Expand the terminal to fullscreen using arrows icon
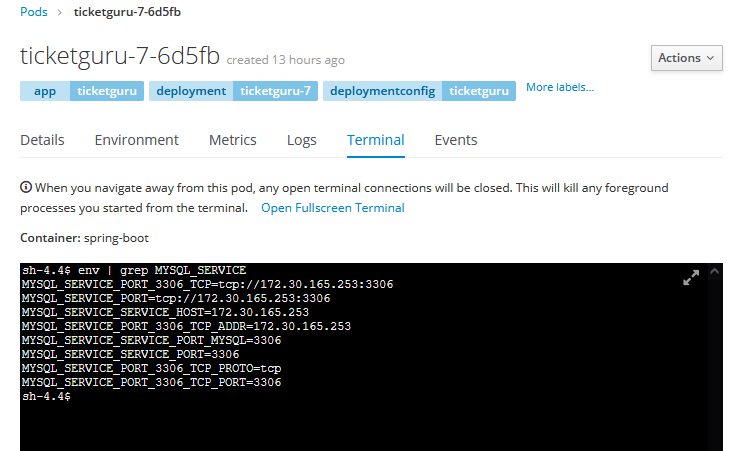Screen dimensions: 734x451 tap(691, 278)
